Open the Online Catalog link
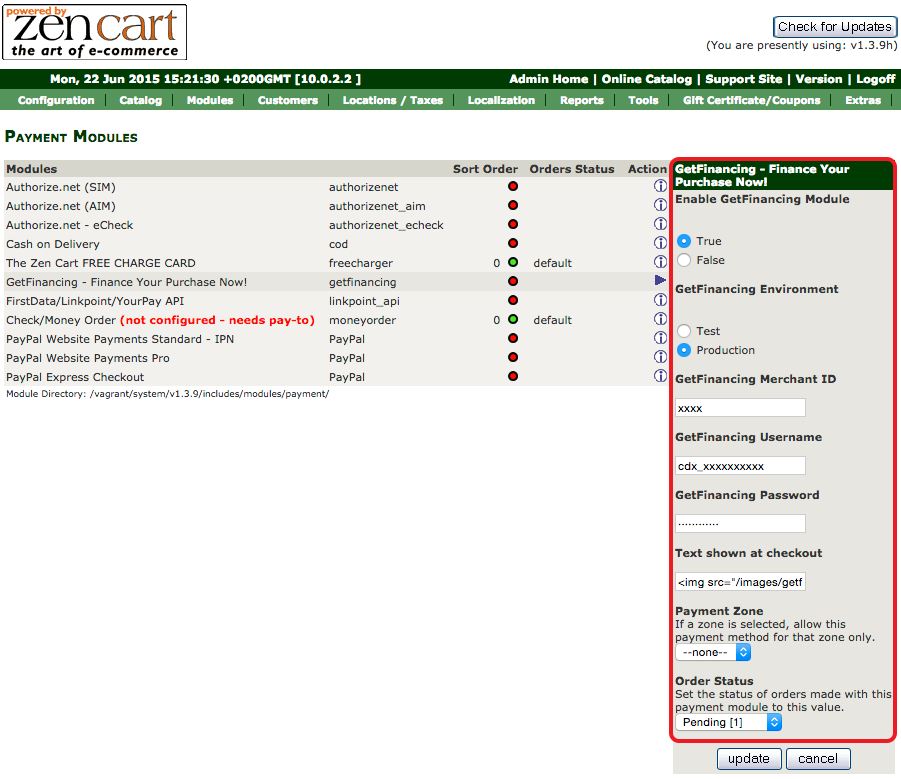This screenshot has height=779, width=901. tap(646, 79)
